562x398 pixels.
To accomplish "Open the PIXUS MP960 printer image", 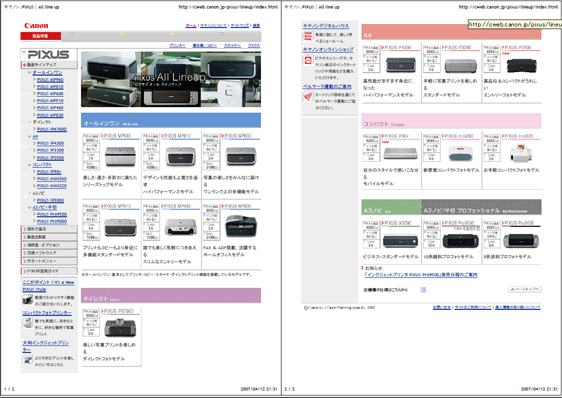I will [x=120, y=156].
